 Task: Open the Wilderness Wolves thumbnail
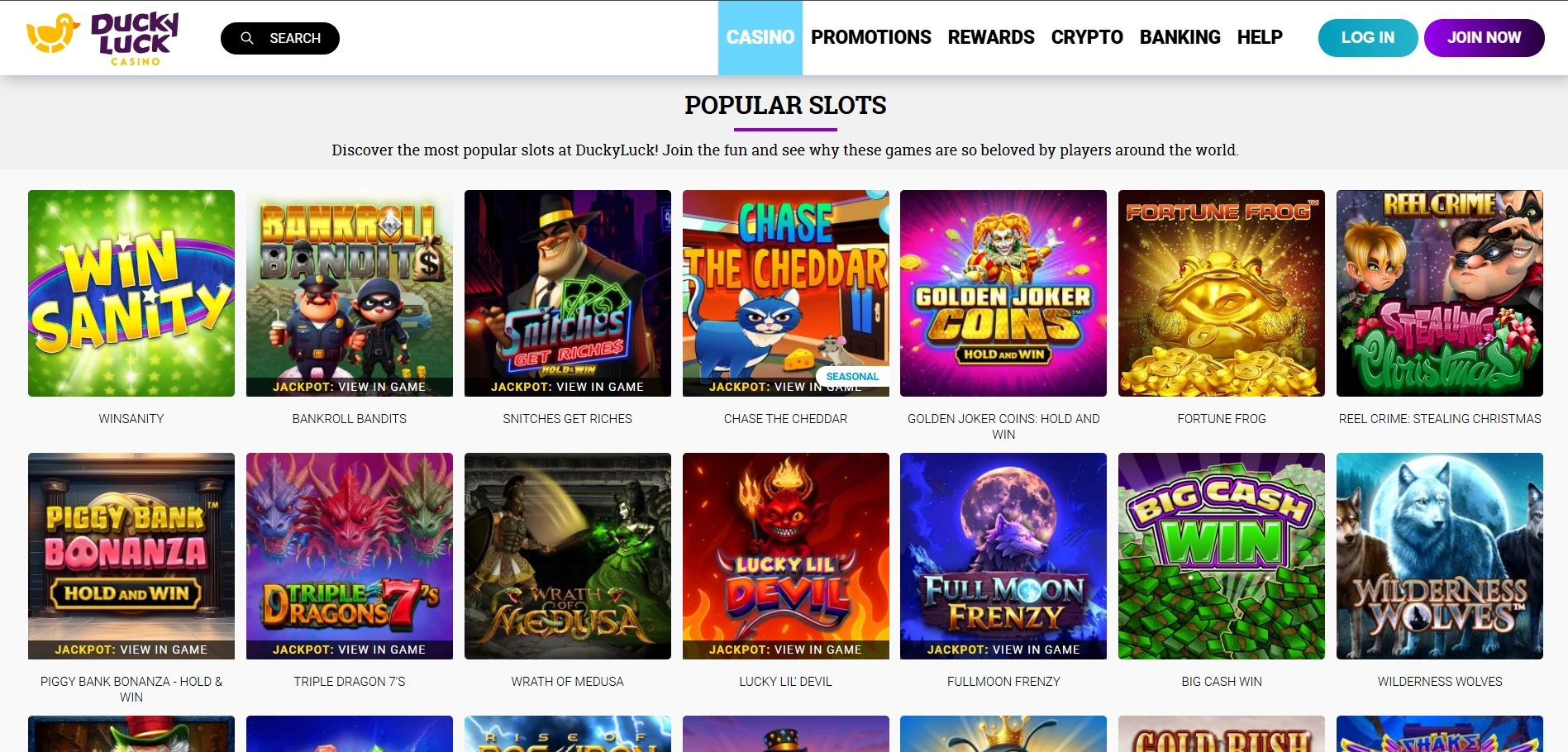point(1440,556)
